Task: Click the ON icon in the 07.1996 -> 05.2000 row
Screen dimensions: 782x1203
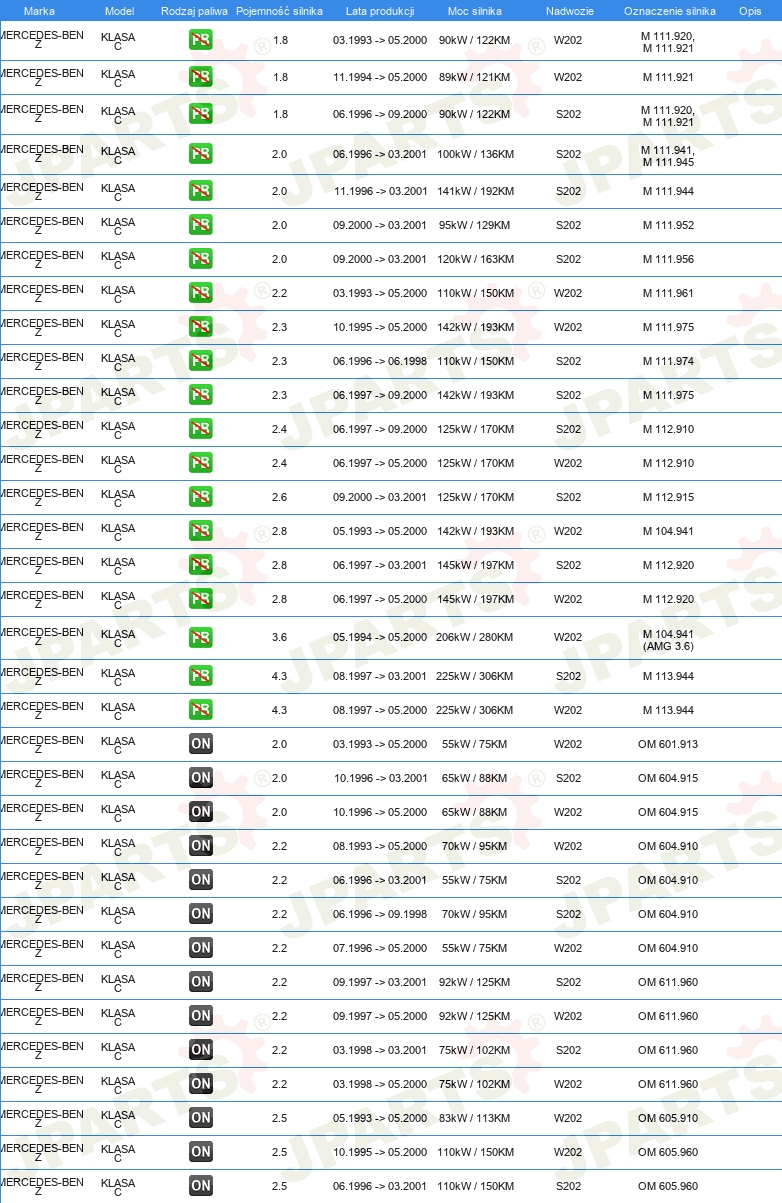Action: (x=201, y=948)
